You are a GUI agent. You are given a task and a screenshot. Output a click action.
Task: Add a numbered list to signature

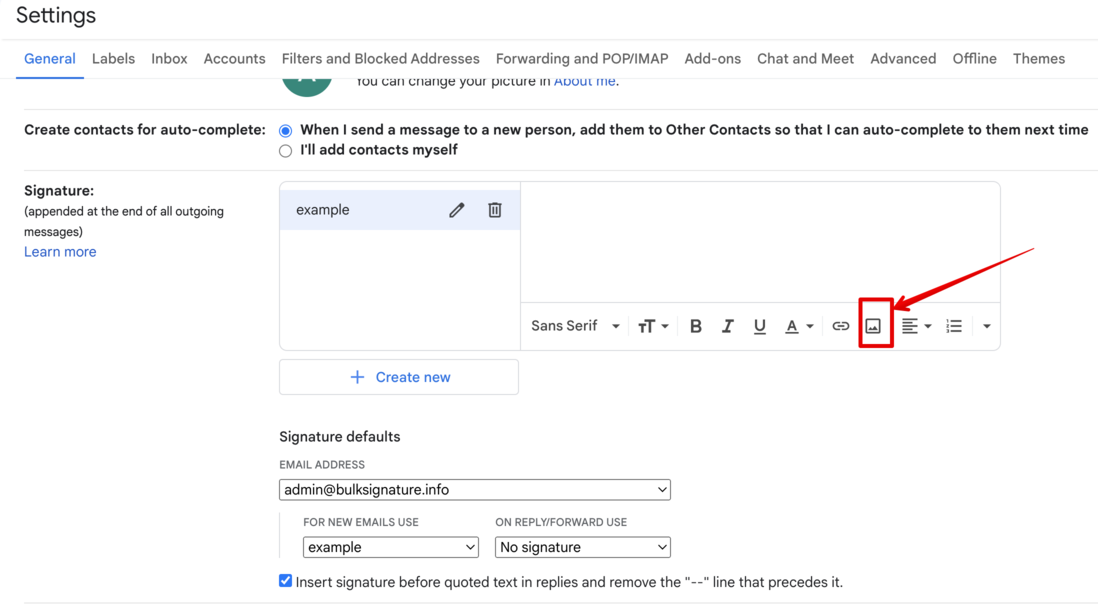[x=954, y=326]
